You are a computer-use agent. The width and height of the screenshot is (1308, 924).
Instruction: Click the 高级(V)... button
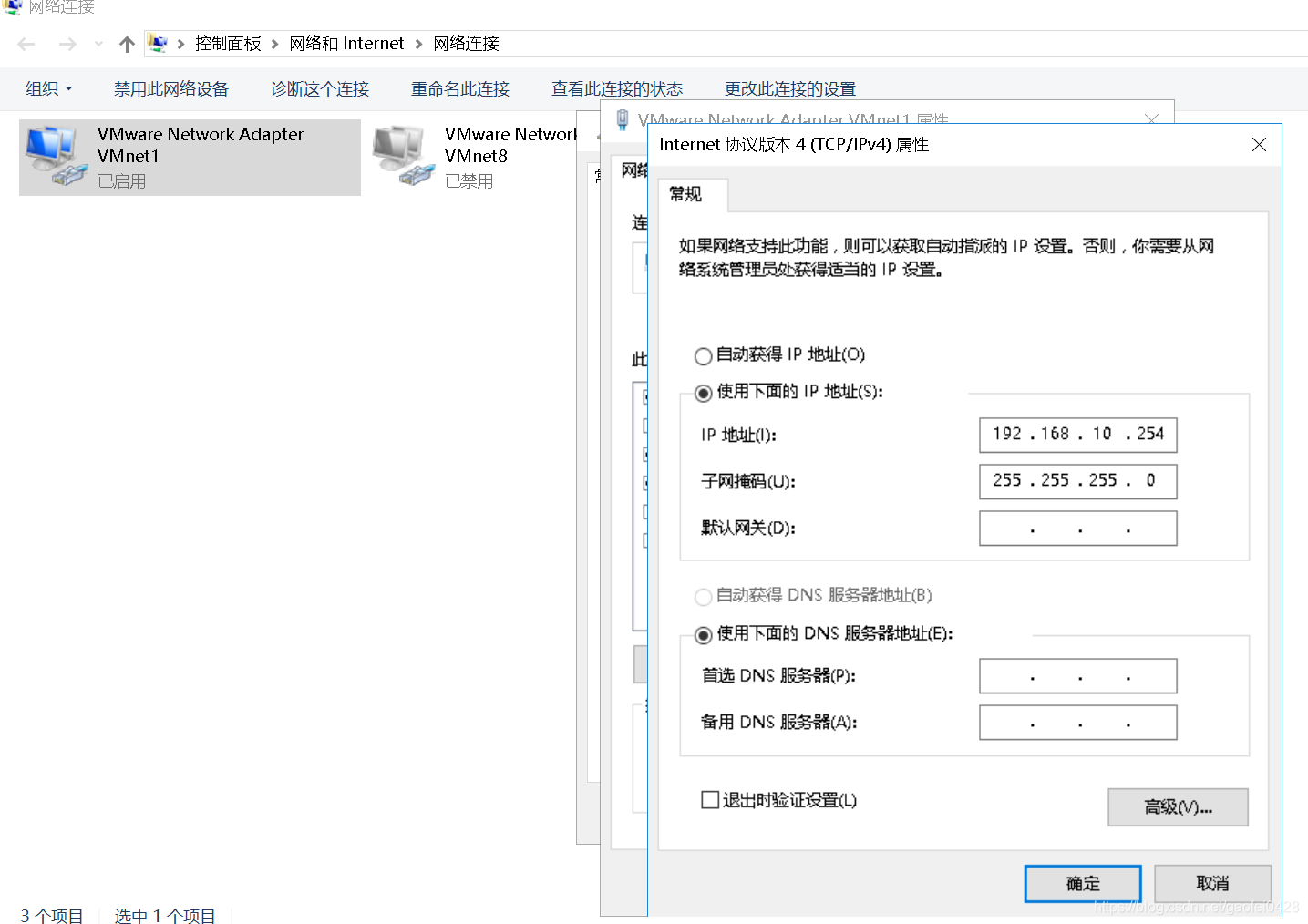click(x=1178, y=807)
